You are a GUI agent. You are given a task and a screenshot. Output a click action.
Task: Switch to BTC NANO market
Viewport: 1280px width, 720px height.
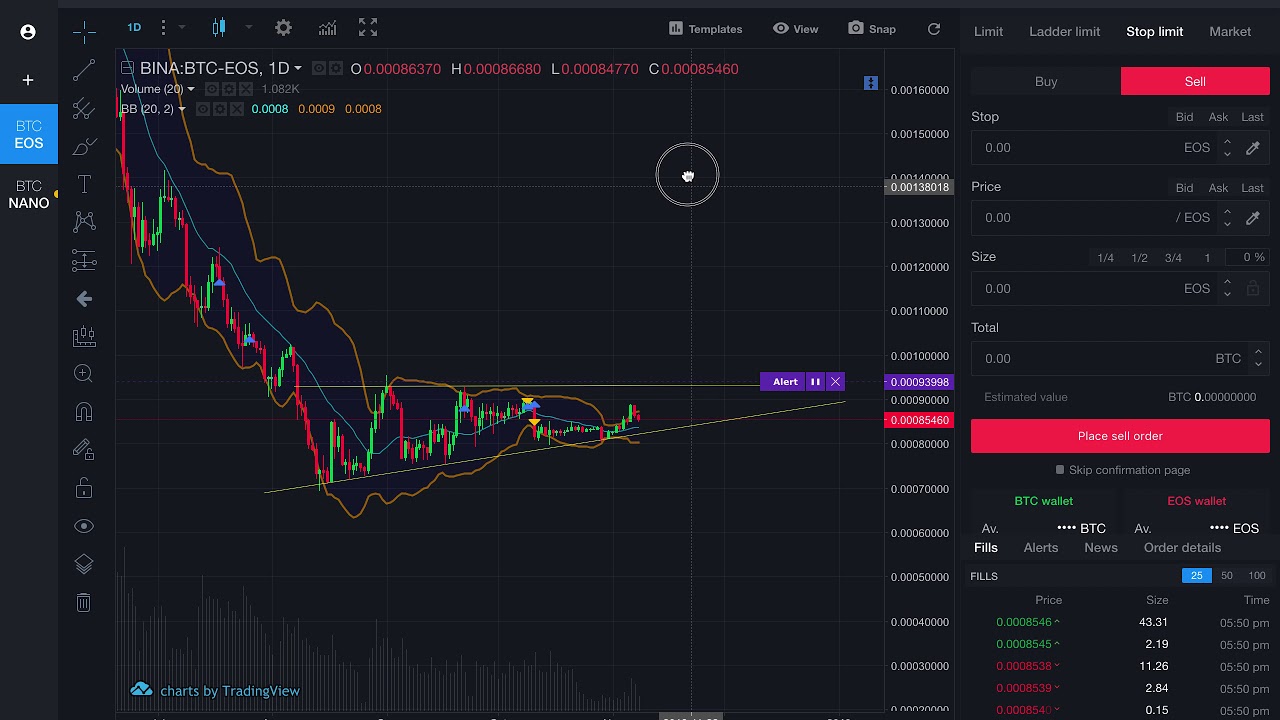(x=28, y=194)
